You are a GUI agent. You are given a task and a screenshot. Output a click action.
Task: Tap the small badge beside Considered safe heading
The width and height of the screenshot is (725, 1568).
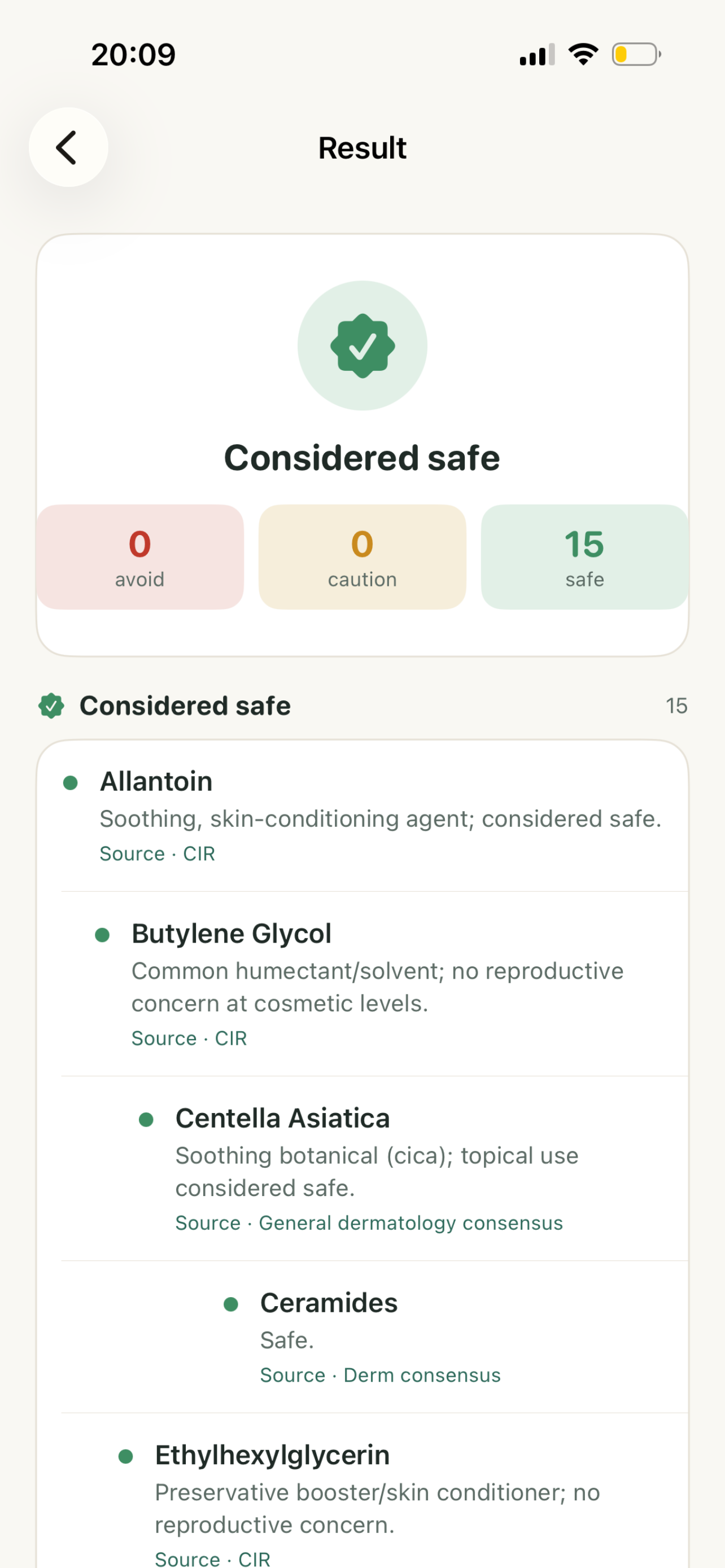(51, 706)
